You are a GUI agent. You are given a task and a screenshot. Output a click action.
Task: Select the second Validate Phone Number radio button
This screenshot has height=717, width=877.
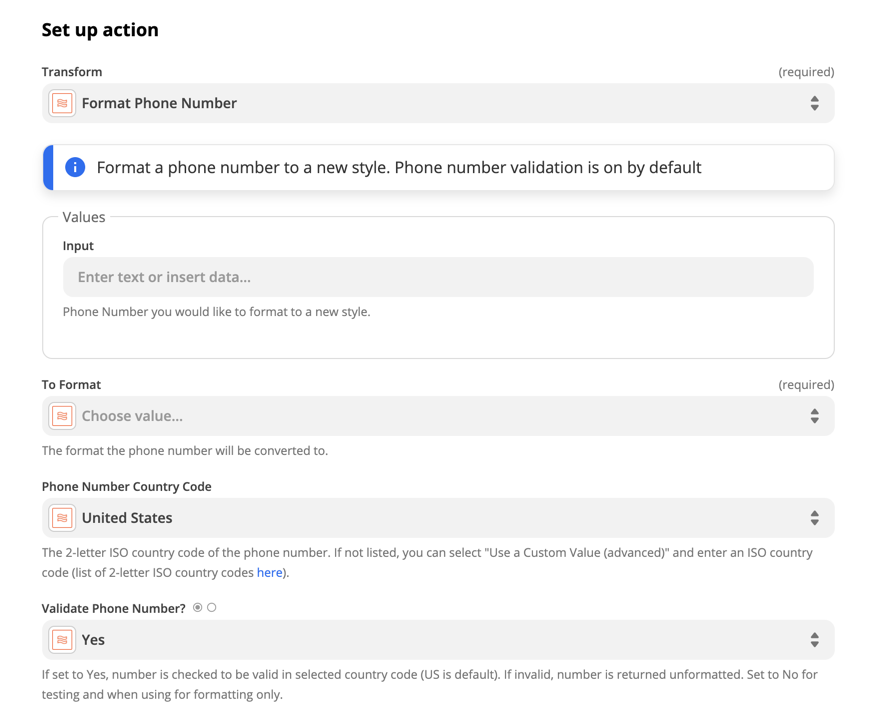(210, 607)
